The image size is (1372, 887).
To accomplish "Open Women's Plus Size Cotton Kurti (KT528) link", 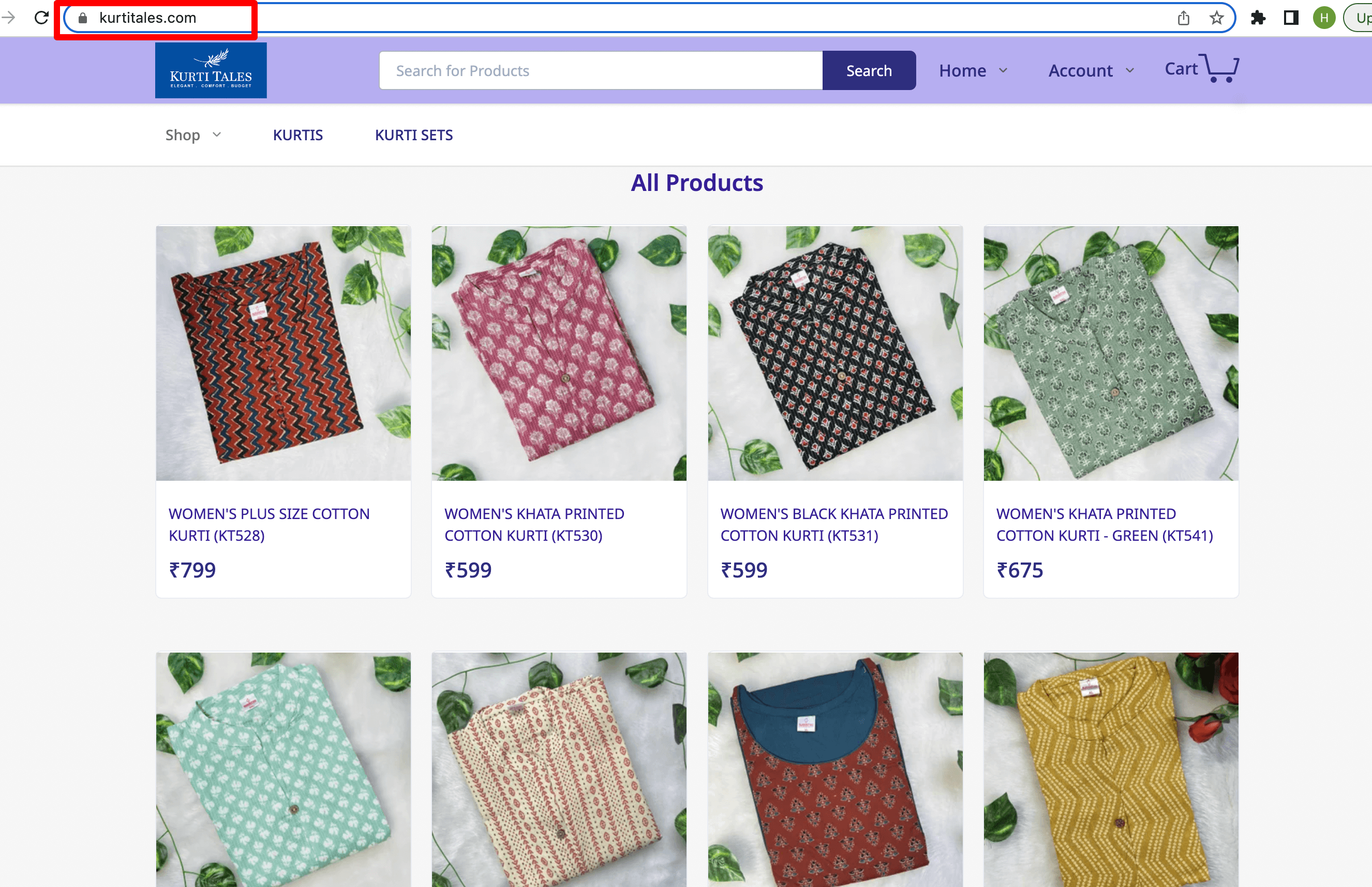I will point(269,524).
